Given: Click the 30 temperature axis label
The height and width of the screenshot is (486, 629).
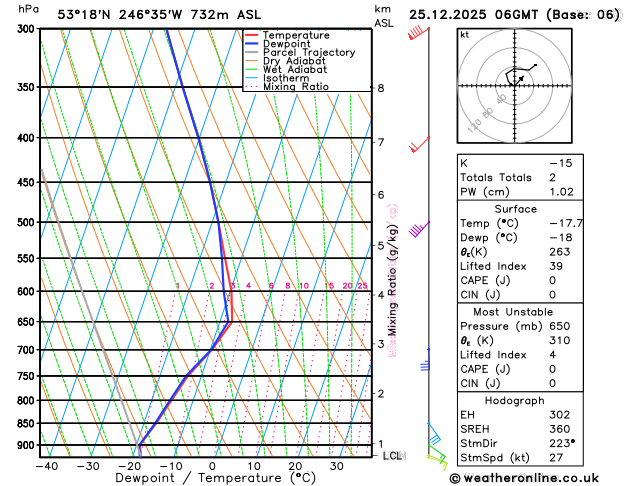Looking at the screenshot, I should (337, 466).
